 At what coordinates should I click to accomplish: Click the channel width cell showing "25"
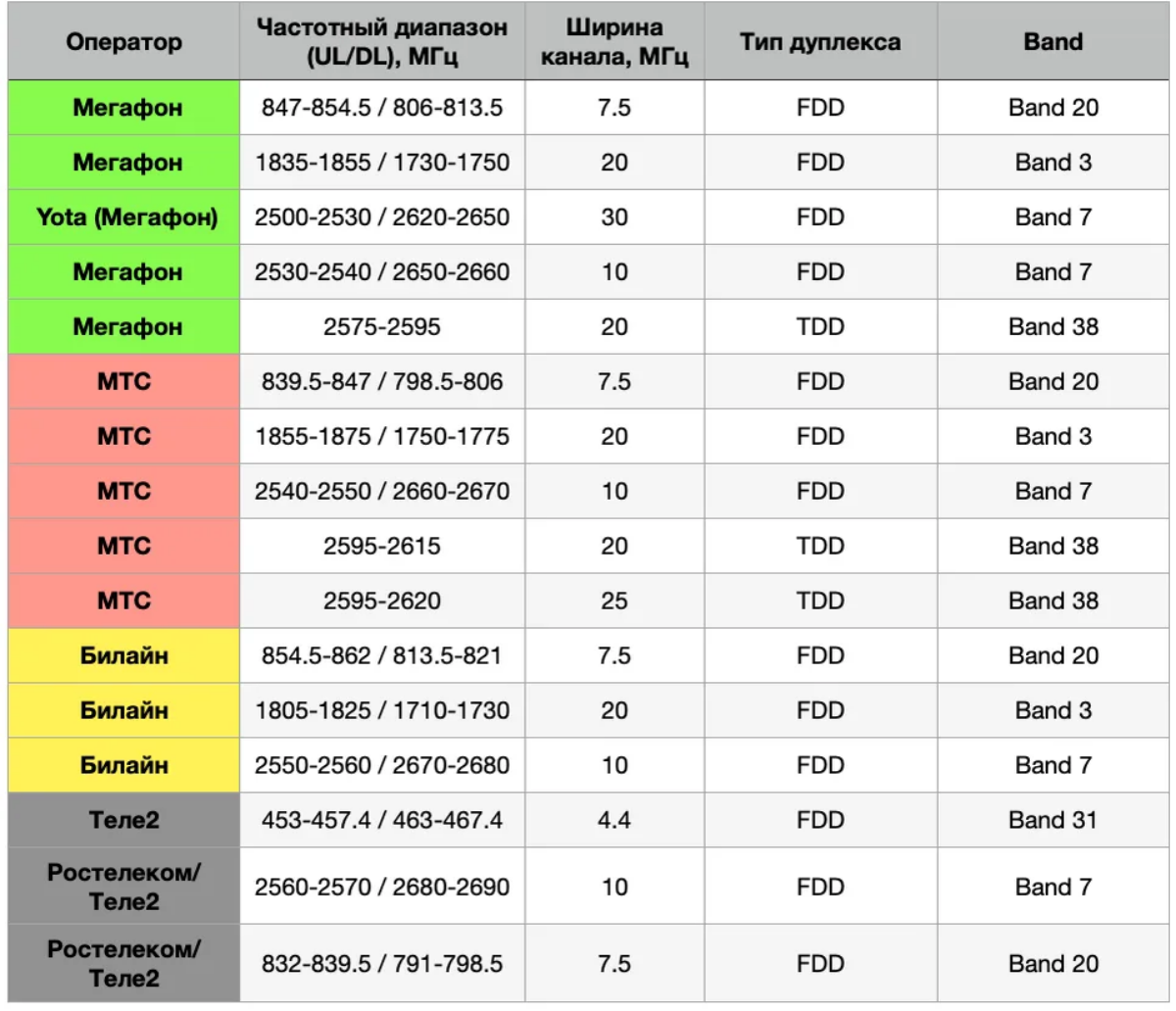coord(614,601)
